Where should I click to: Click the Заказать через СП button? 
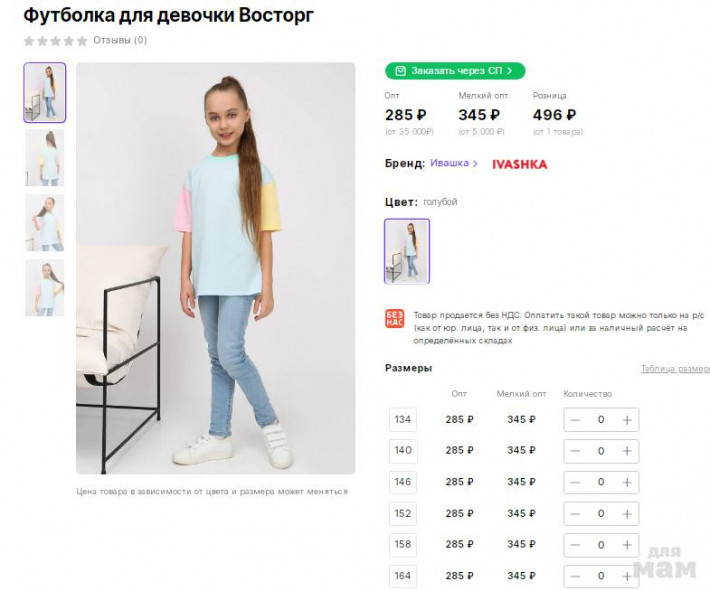[x=455, y=71]
